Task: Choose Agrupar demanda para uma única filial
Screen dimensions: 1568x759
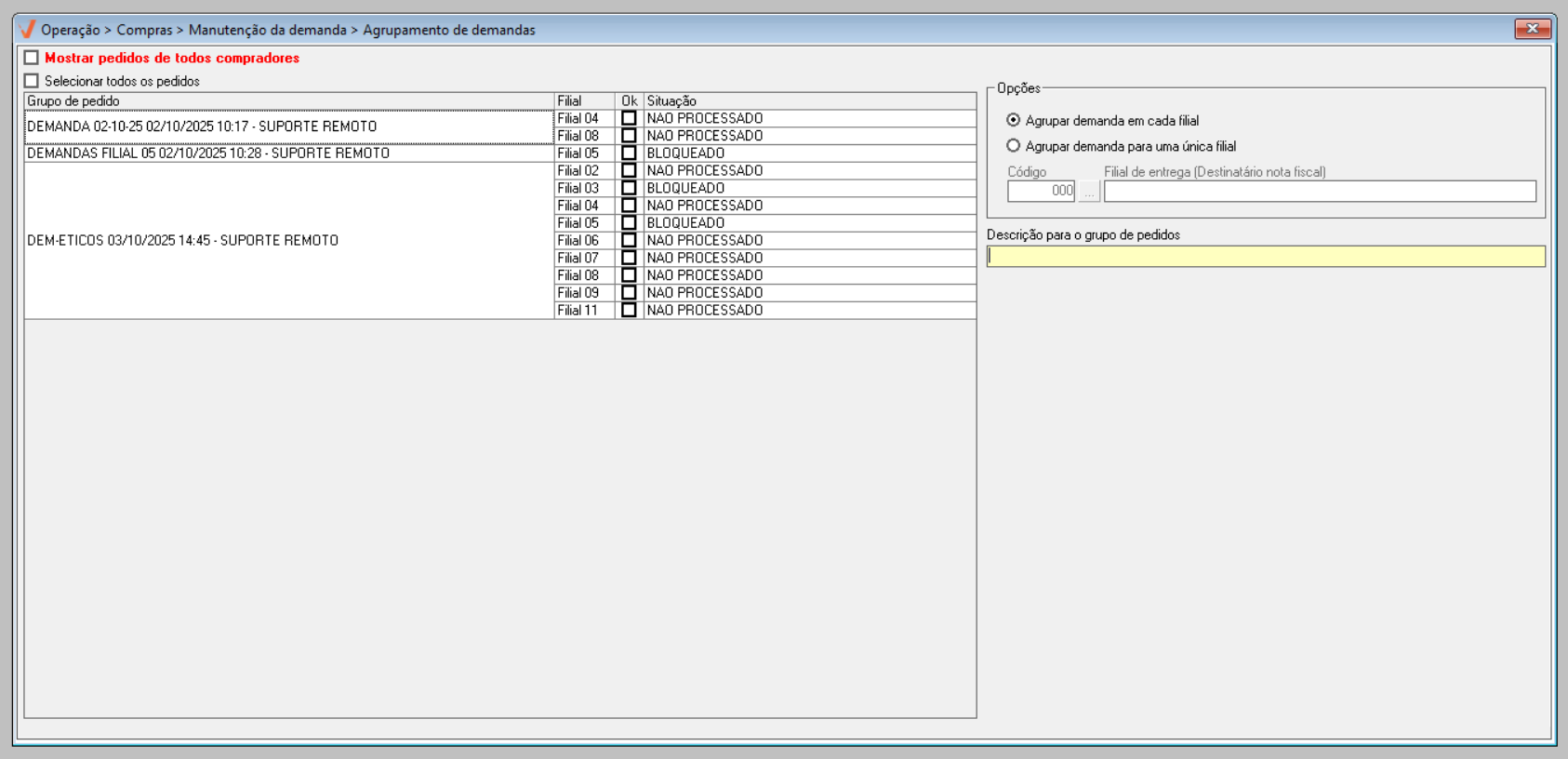Action: (1014, 146)
